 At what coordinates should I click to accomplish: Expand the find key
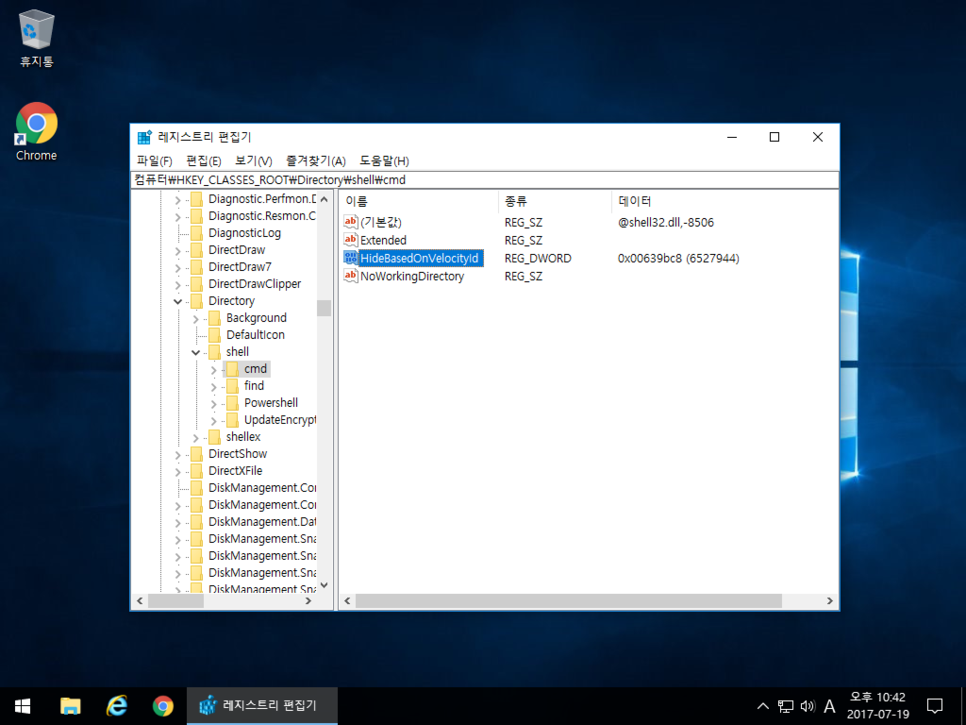click(x=213, y=387)
